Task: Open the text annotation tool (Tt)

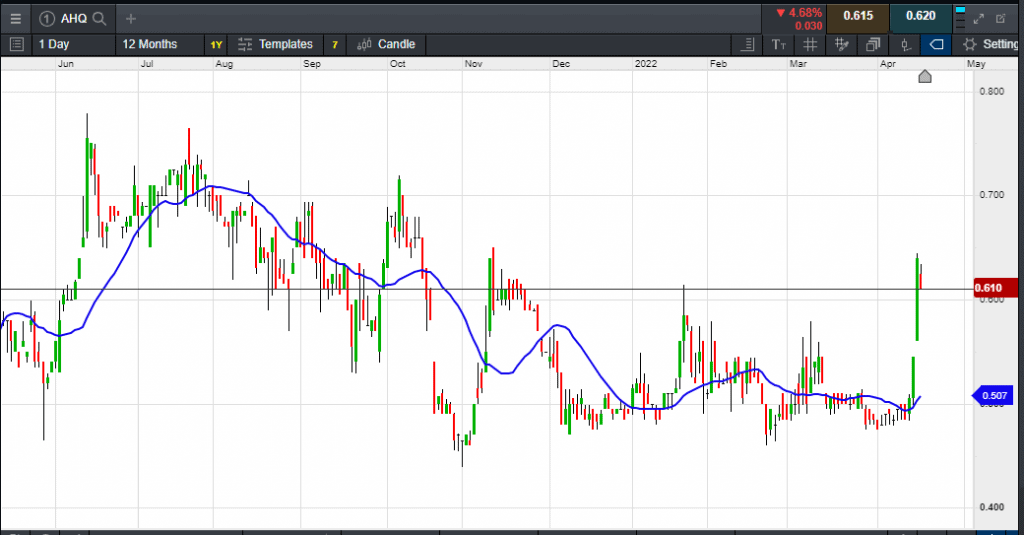Action: [780, 44]
